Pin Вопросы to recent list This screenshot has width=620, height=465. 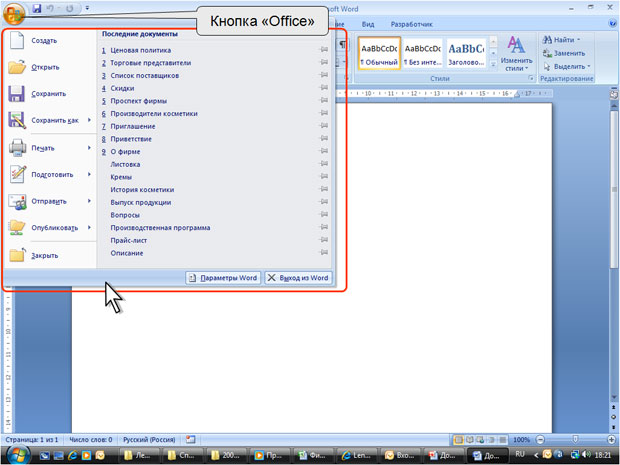(x=324, y=214)
